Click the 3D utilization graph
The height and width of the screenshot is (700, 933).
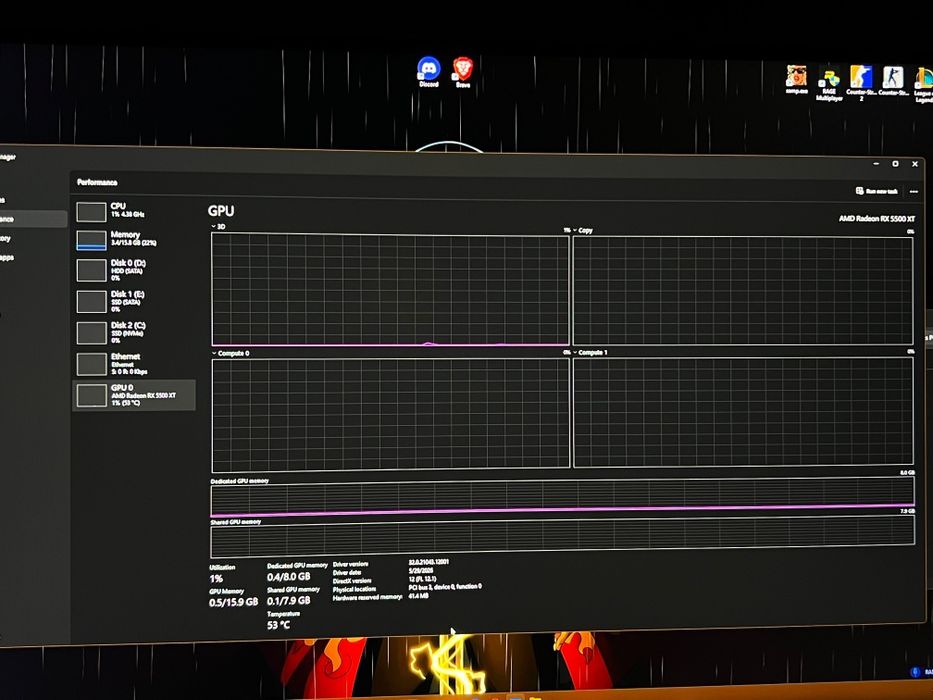pyautogui.click(x=390, y=289)
